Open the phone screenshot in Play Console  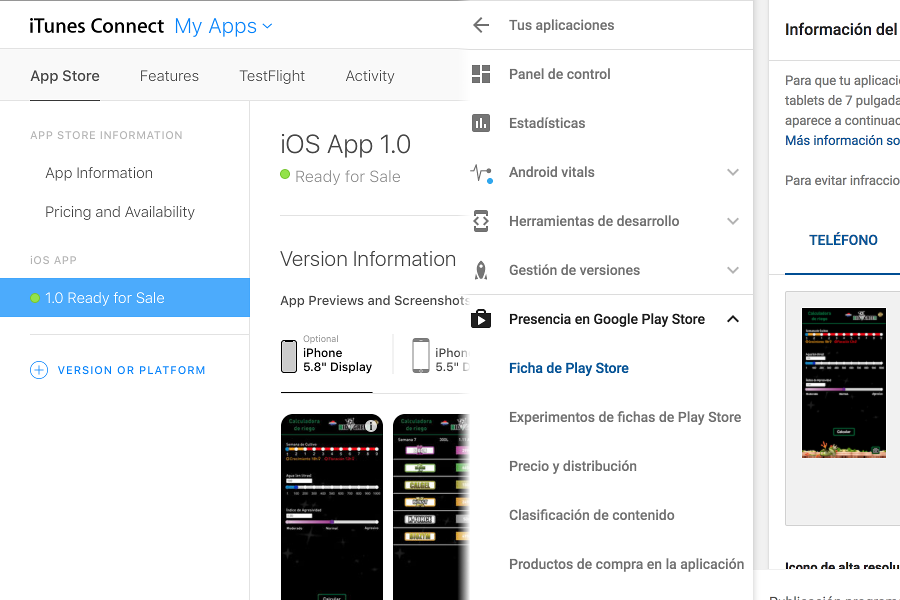click(844, 383)
